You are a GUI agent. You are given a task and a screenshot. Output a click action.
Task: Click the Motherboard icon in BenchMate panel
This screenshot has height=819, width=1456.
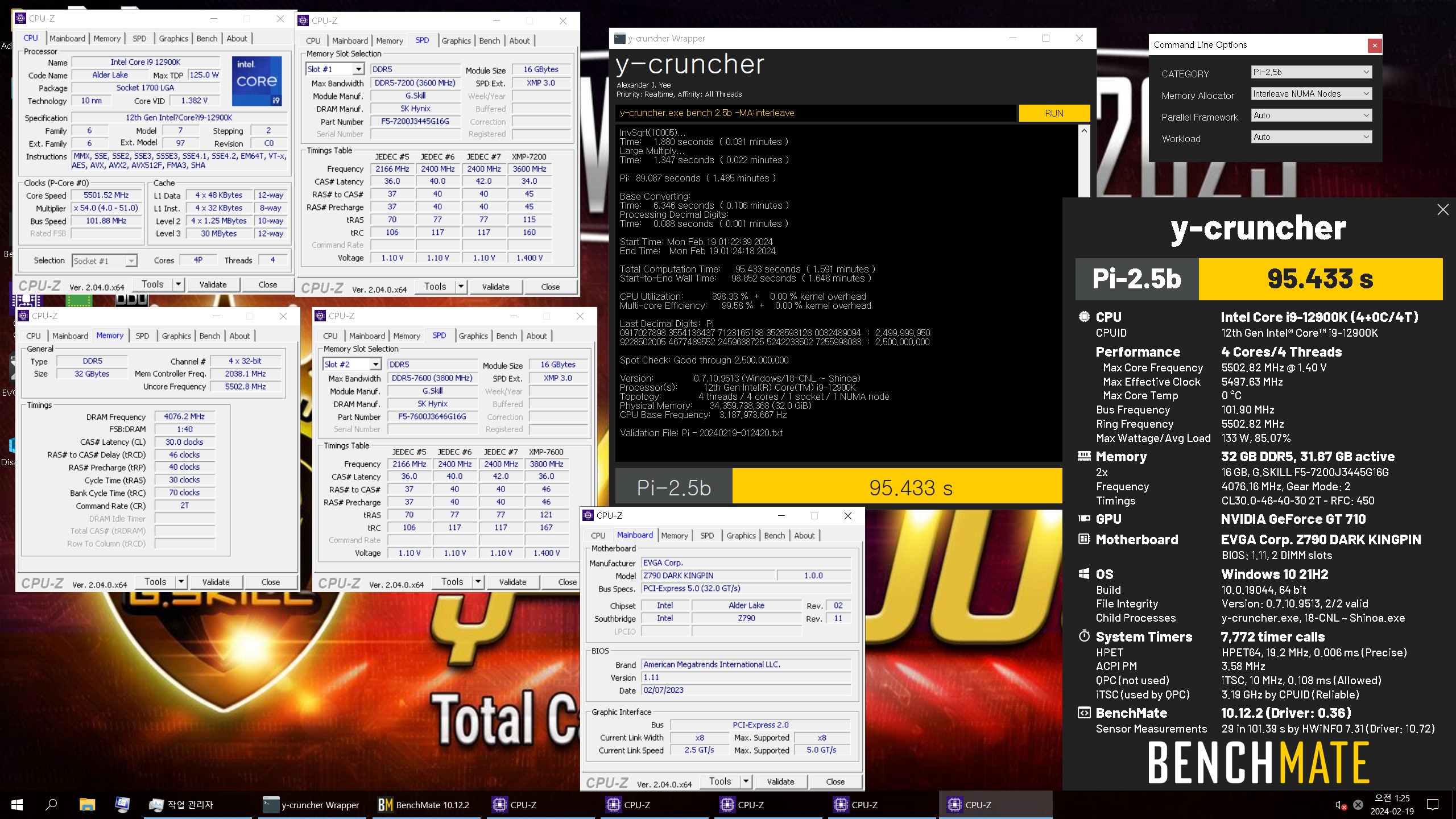pos(1084,539)
